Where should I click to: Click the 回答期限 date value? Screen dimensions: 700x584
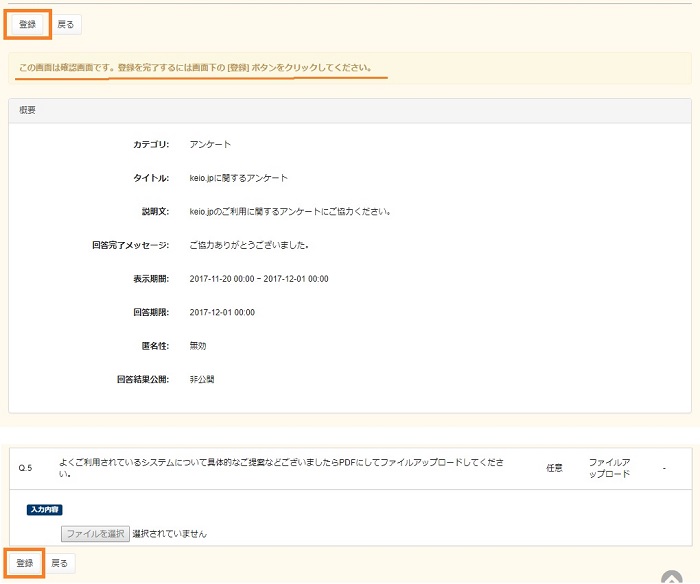[222, 312]
